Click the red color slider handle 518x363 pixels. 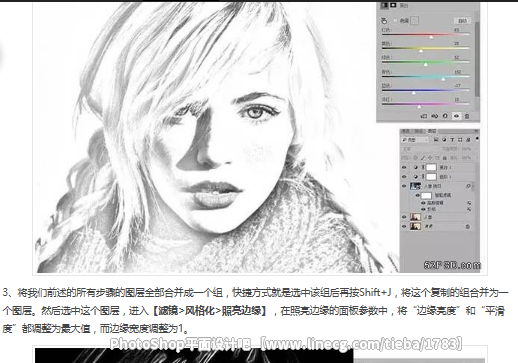click(x=431, y=36)
